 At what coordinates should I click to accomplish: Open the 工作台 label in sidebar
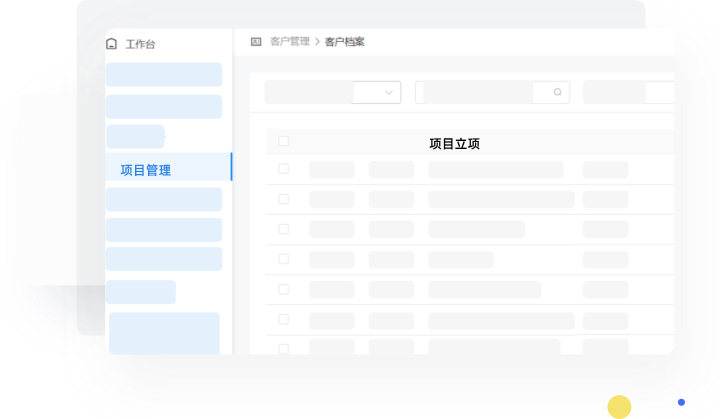[x=141, y=44]
